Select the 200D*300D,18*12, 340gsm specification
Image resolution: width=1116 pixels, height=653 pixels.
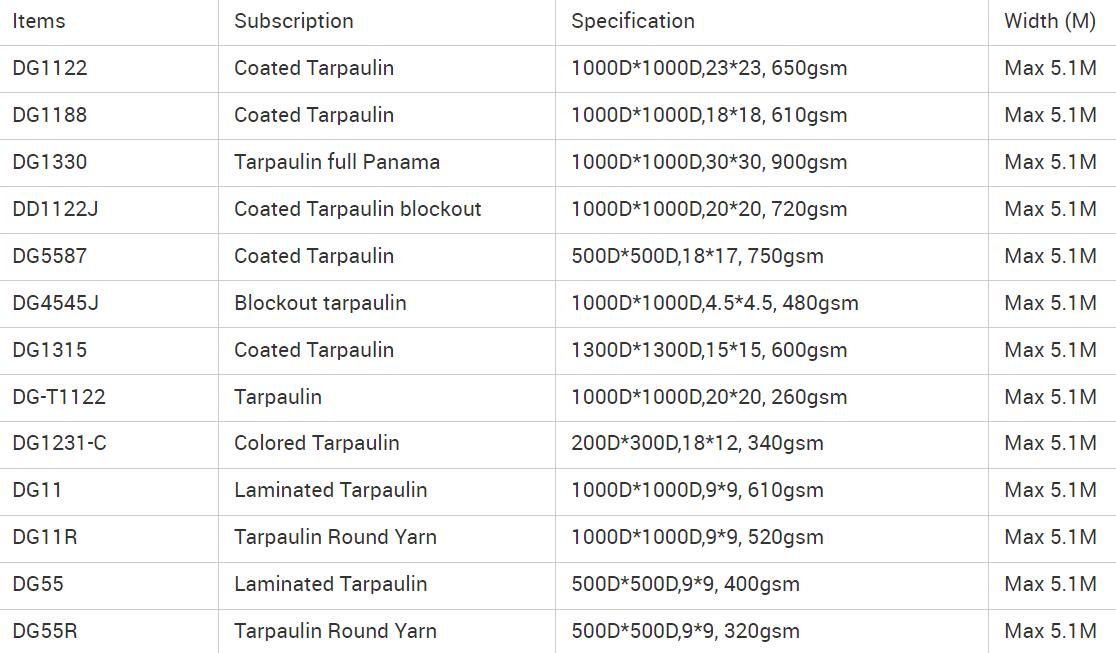(x=697, y=443)
